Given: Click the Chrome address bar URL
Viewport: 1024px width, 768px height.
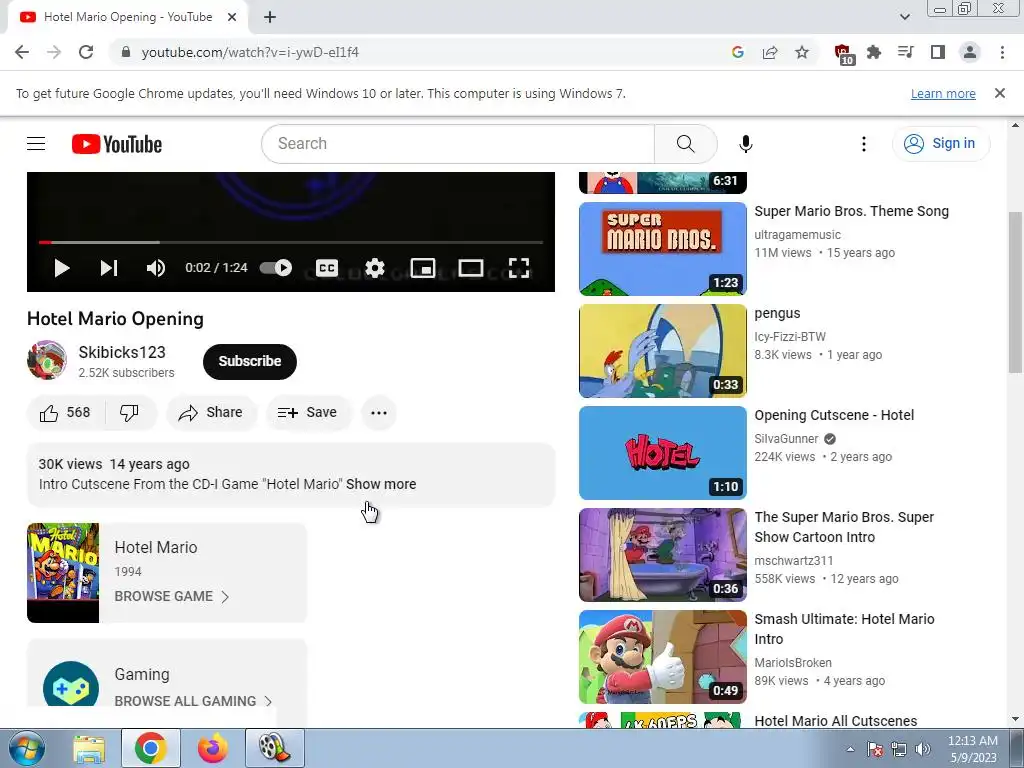Looking at the screenshot, I should click(x=250, y=52).
